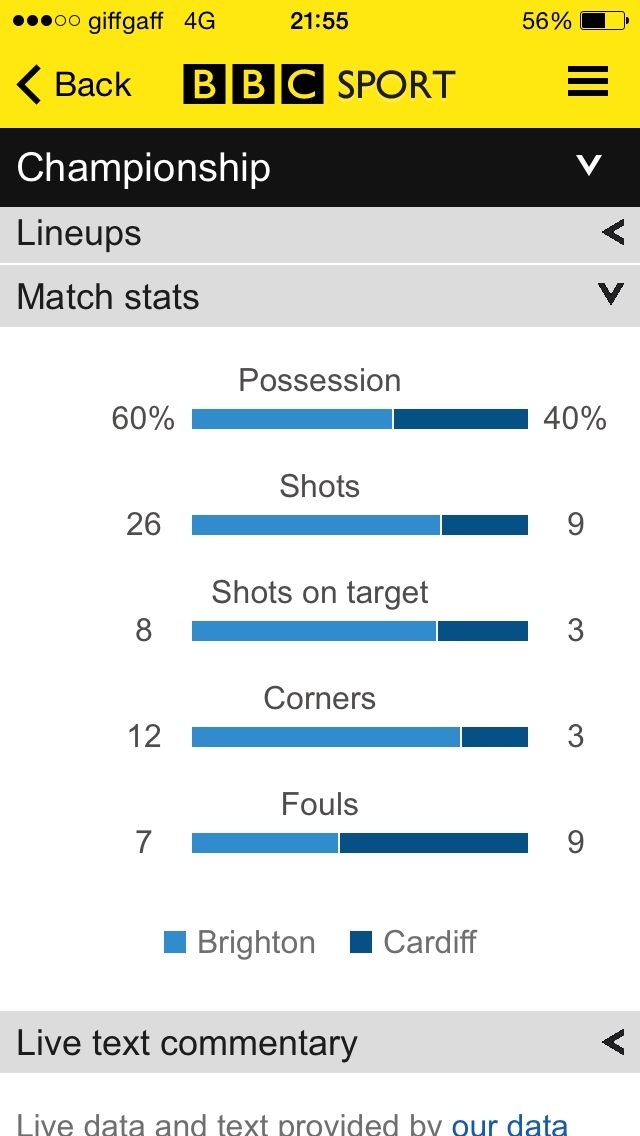Go back using the Back label
Screen dimensions: 640x1136
[x=93, y=85]
